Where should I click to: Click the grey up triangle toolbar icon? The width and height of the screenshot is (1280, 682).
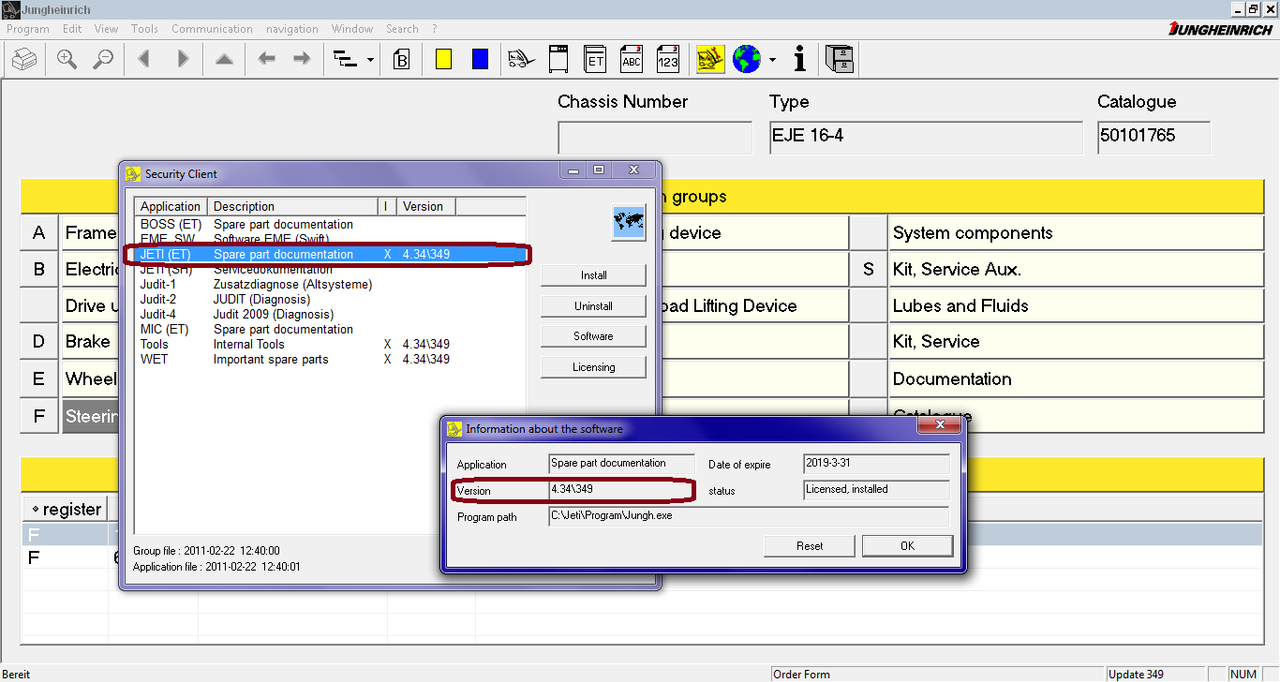click(224, 60)
